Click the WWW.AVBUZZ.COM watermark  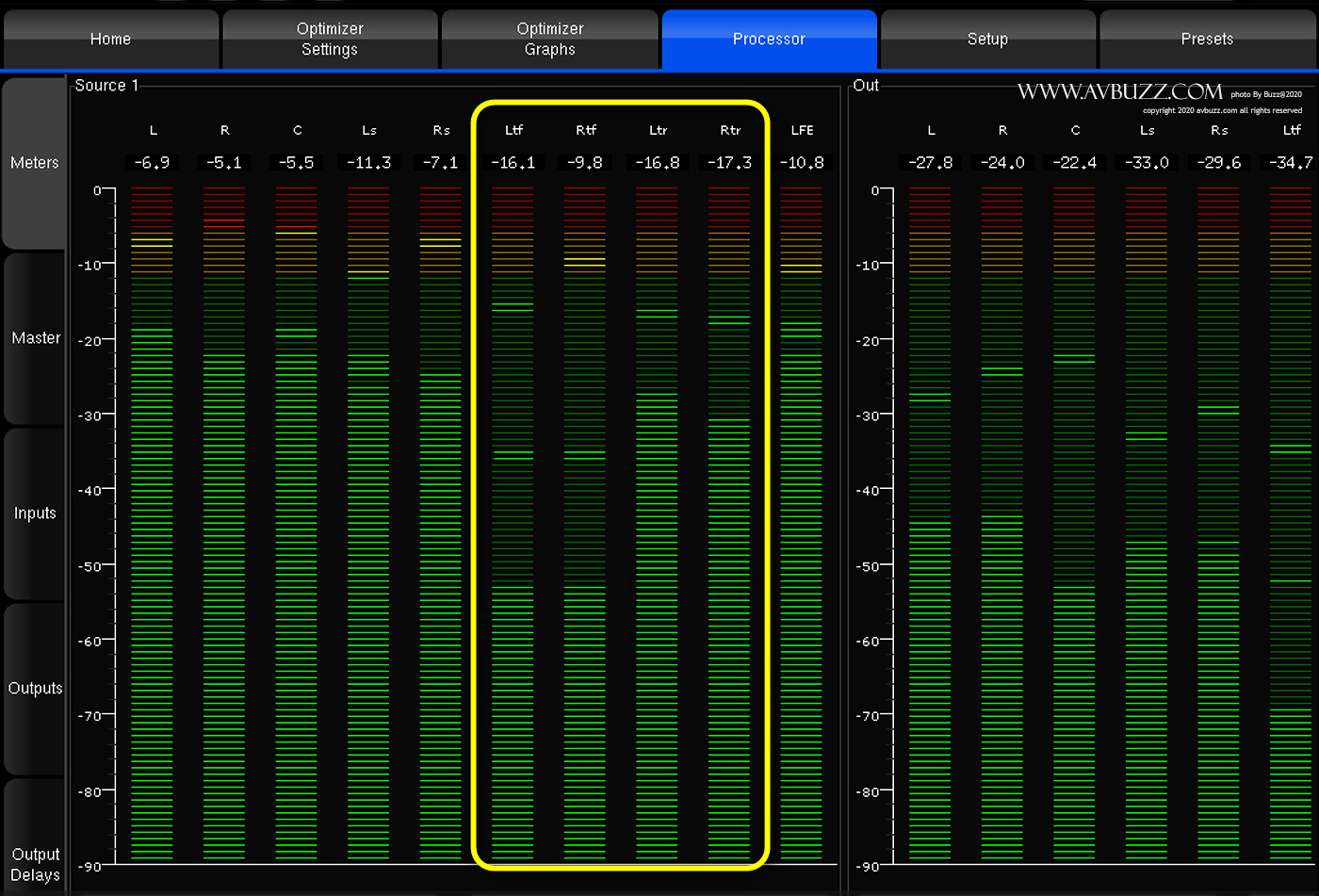coord(1119,92)
